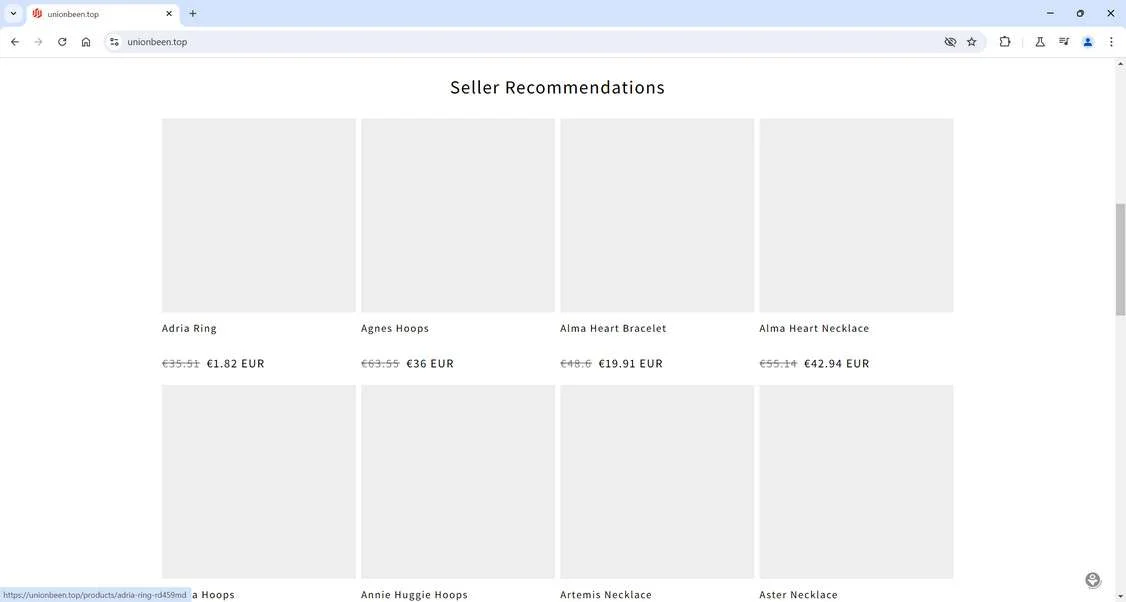This screenshot has height=602, width=1126.
Task: Go back to the previous page
Action: tap(15, 42)
